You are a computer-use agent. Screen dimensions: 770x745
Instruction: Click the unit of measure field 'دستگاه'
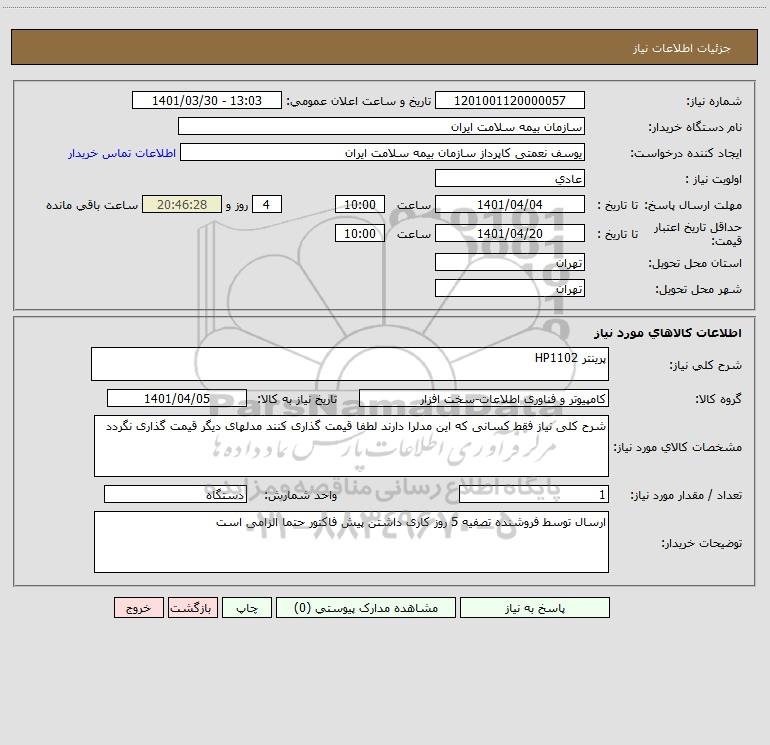click(175, 495)
